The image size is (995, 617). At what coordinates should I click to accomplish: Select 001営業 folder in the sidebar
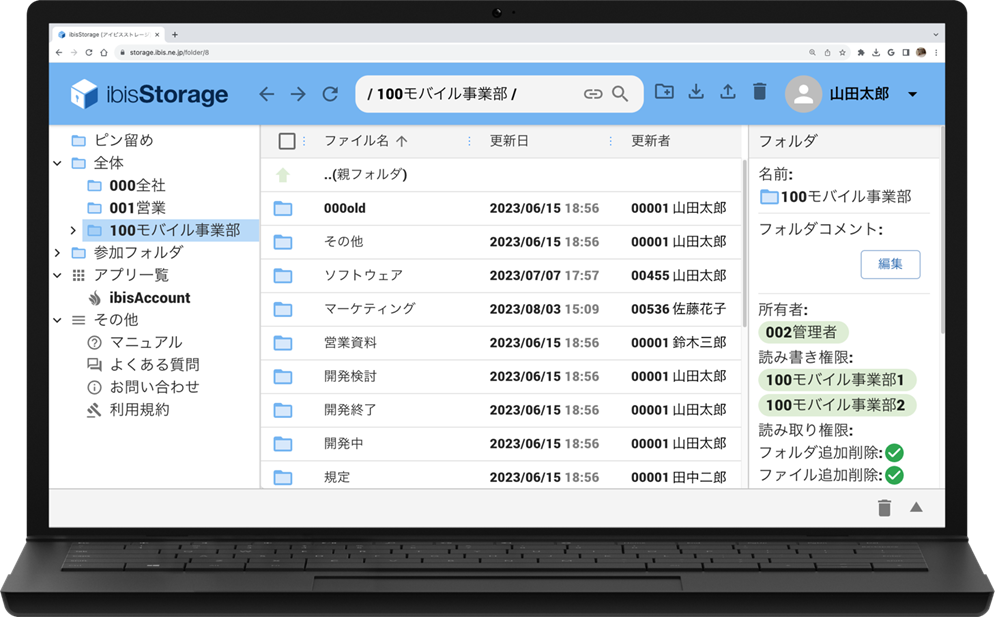tap(137, 208)
